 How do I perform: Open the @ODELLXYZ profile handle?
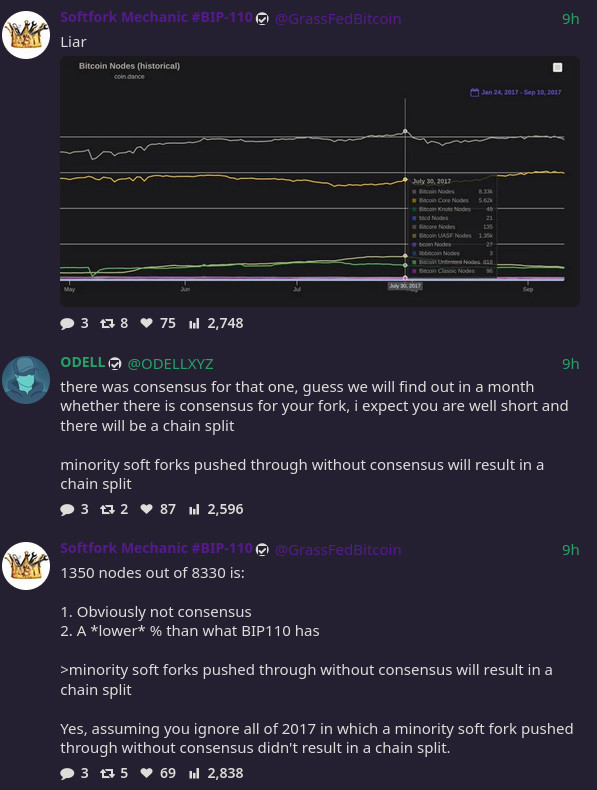(x=170, y=364)
